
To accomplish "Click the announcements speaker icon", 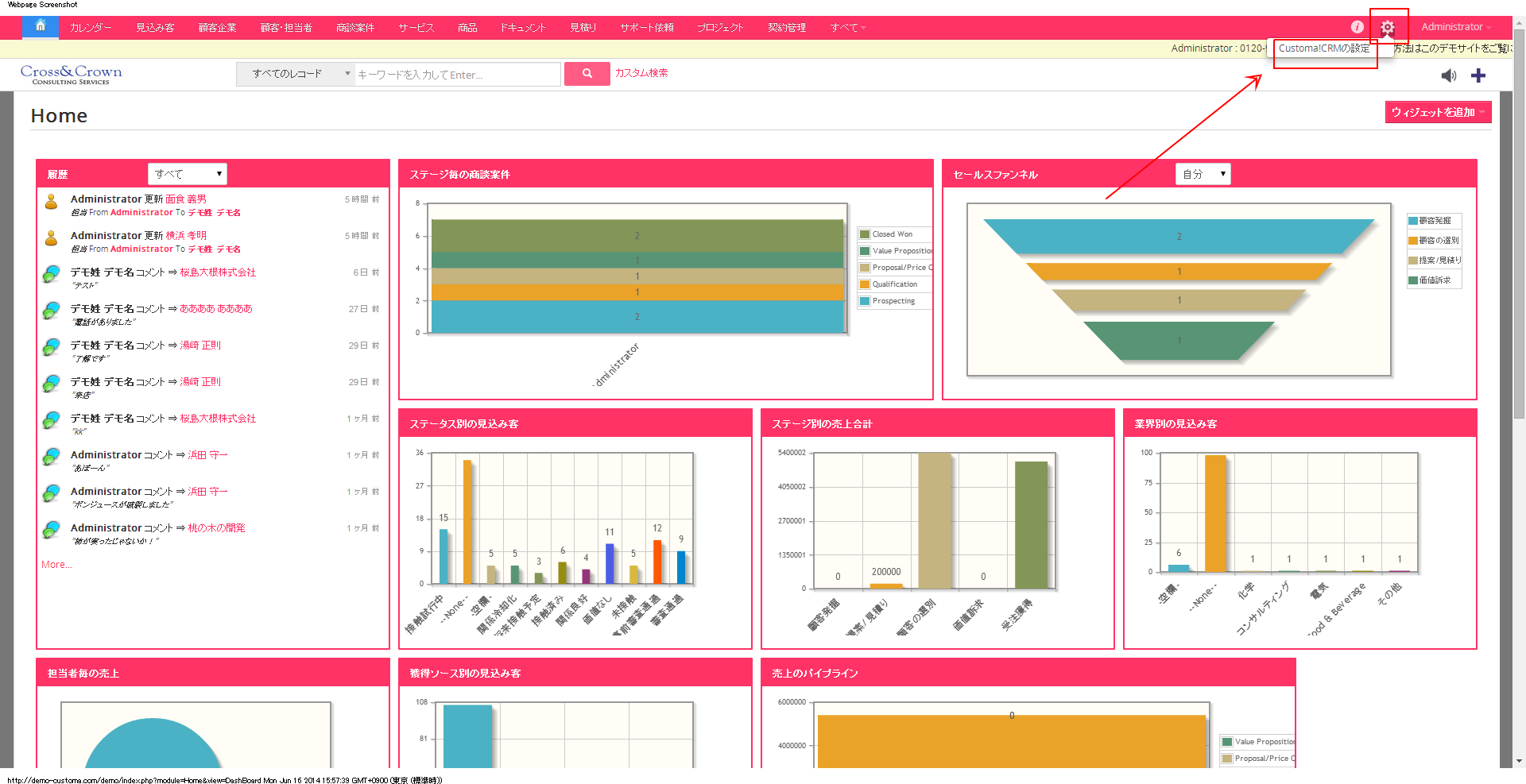I will [x=1449, y=75].
